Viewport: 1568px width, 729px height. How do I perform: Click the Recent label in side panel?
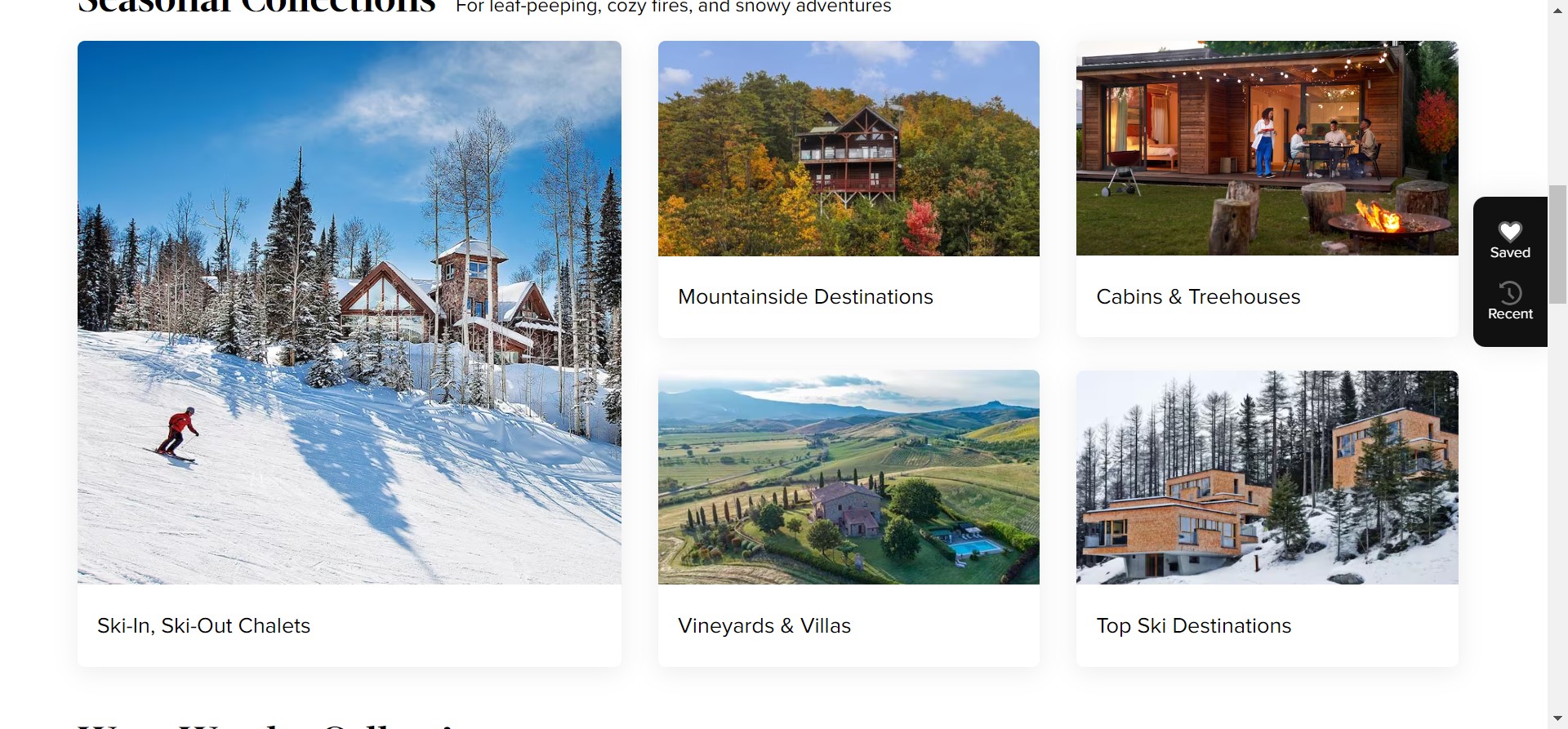coord(1510,314)
